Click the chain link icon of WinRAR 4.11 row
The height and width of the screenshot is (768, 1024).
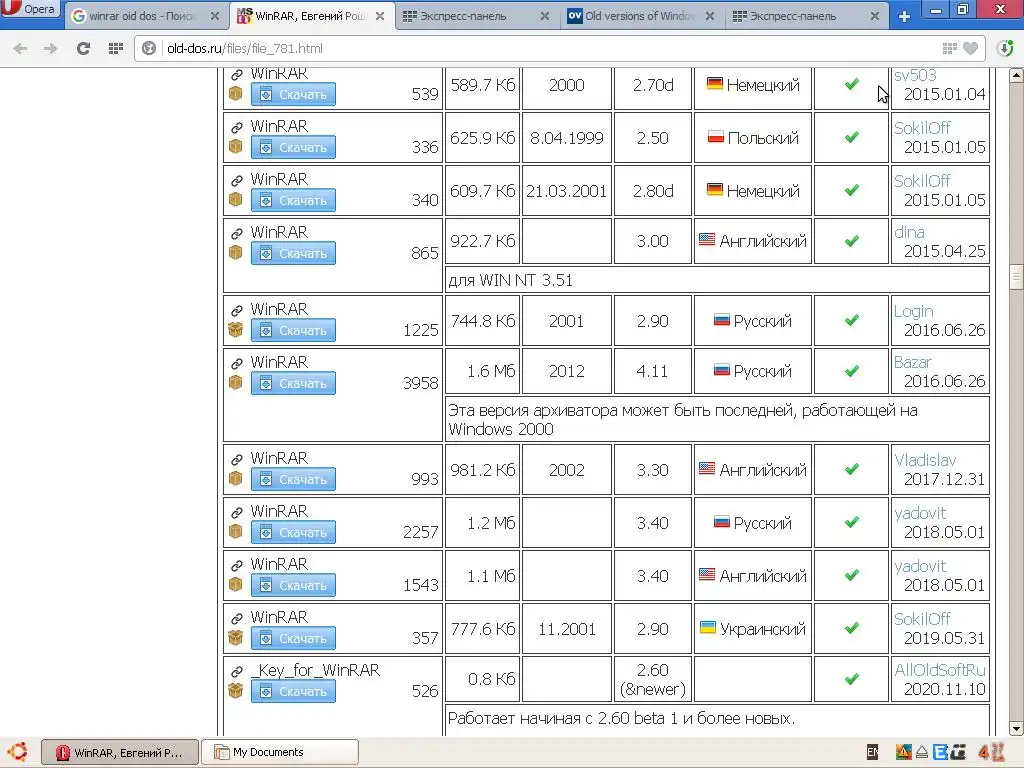(236, 363)
